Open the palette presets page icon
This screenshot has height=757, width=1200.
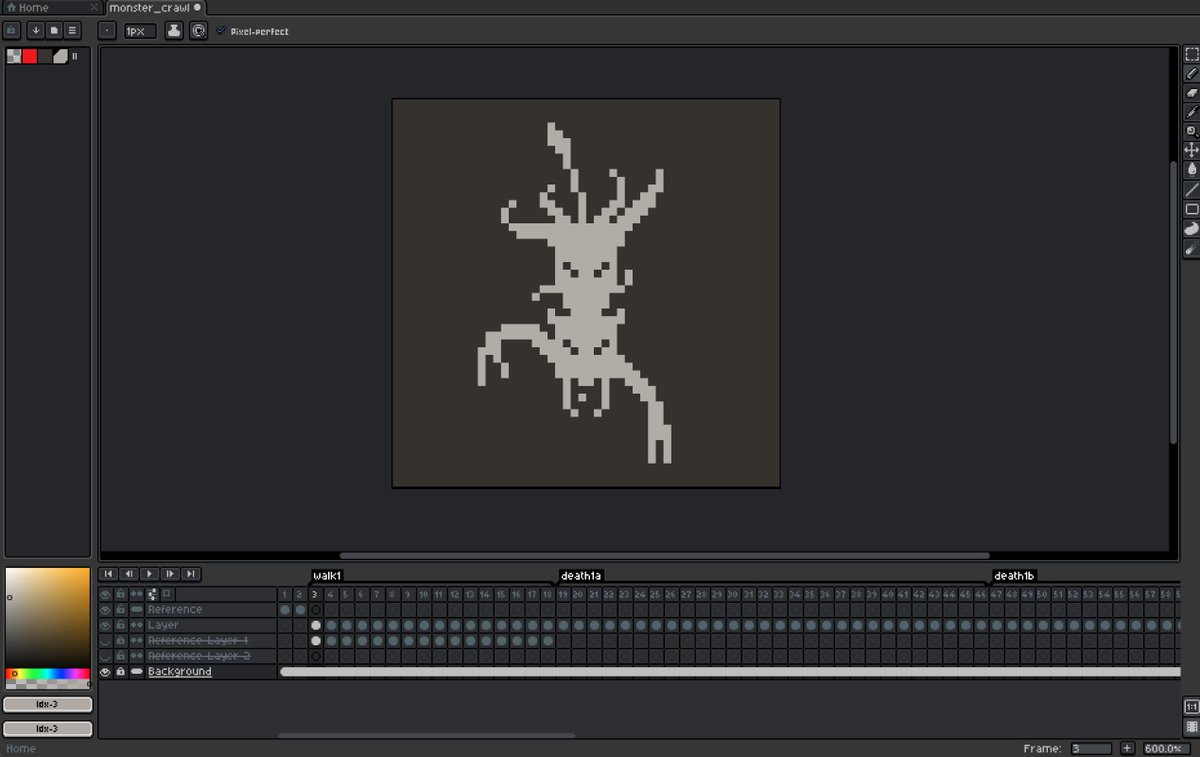54,31
